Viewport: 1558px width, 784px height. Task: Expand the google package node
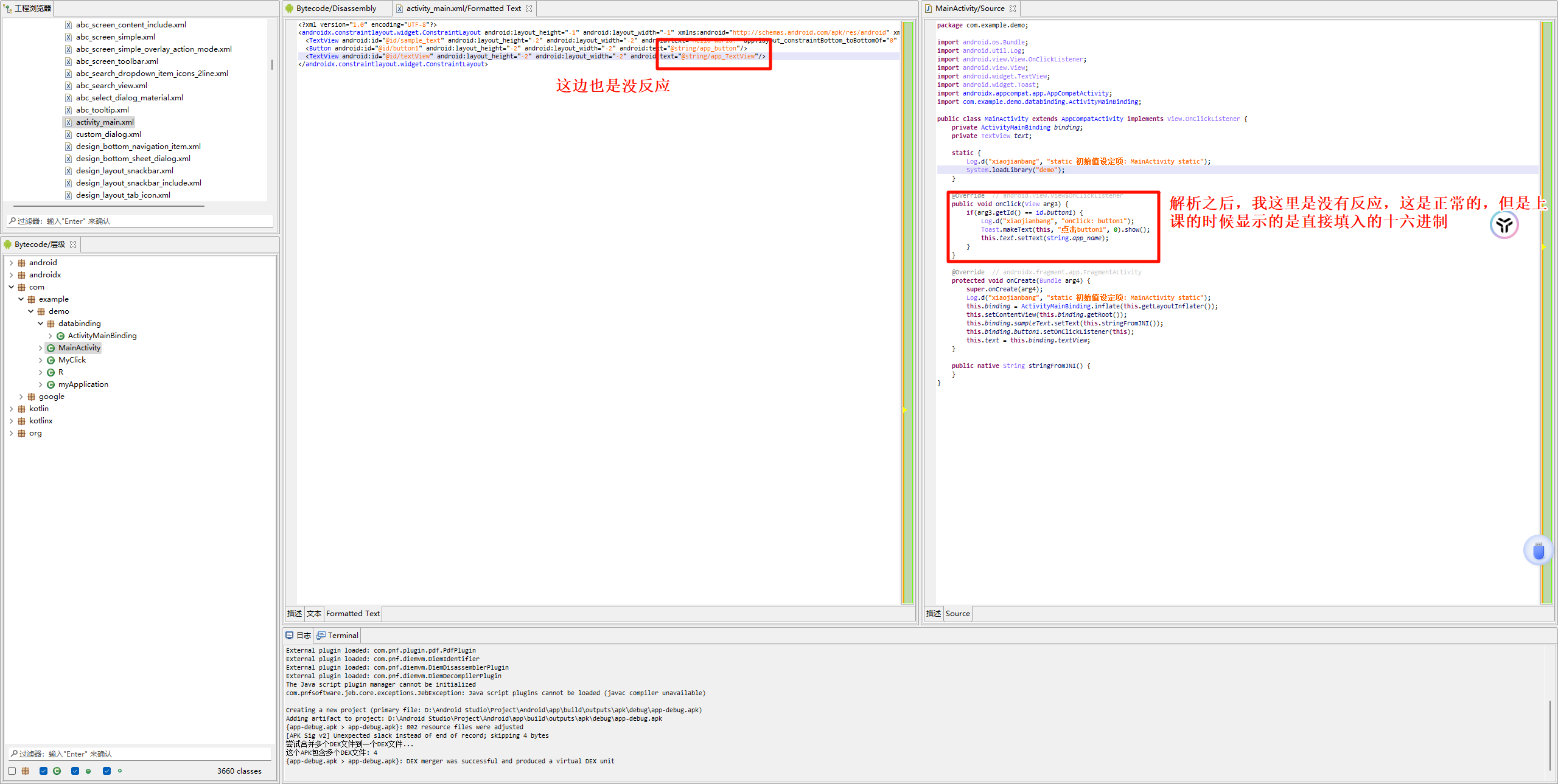tap(21, 397)
